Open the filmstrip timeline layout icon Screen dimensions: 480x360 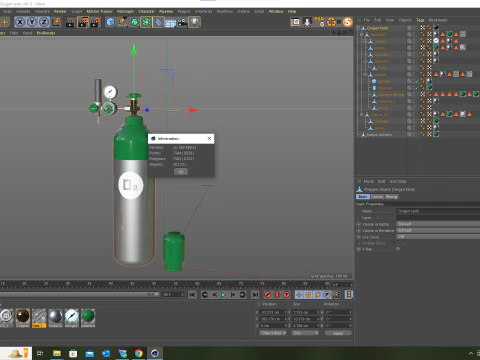[349, 295]
